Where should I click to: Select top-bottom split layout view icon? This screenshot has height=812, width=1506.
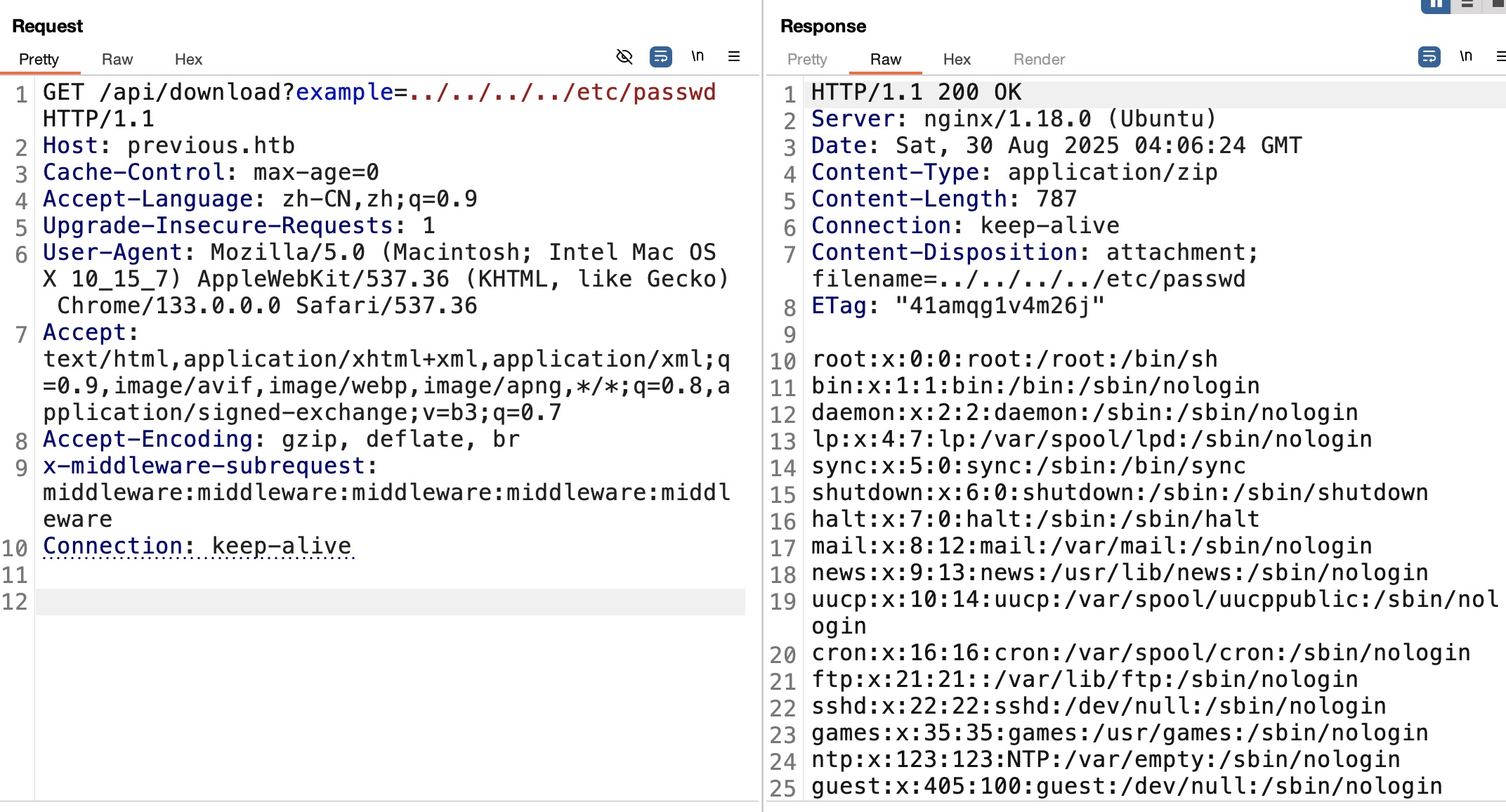pyautogui.click(x=1467, y=6)
